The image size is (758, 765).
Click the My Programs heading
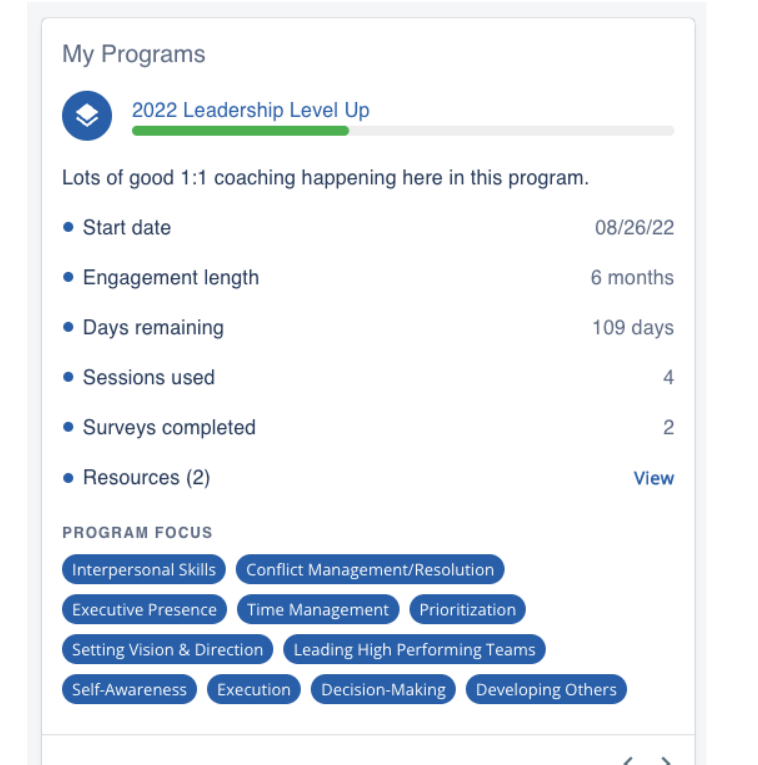click(134, 54)
